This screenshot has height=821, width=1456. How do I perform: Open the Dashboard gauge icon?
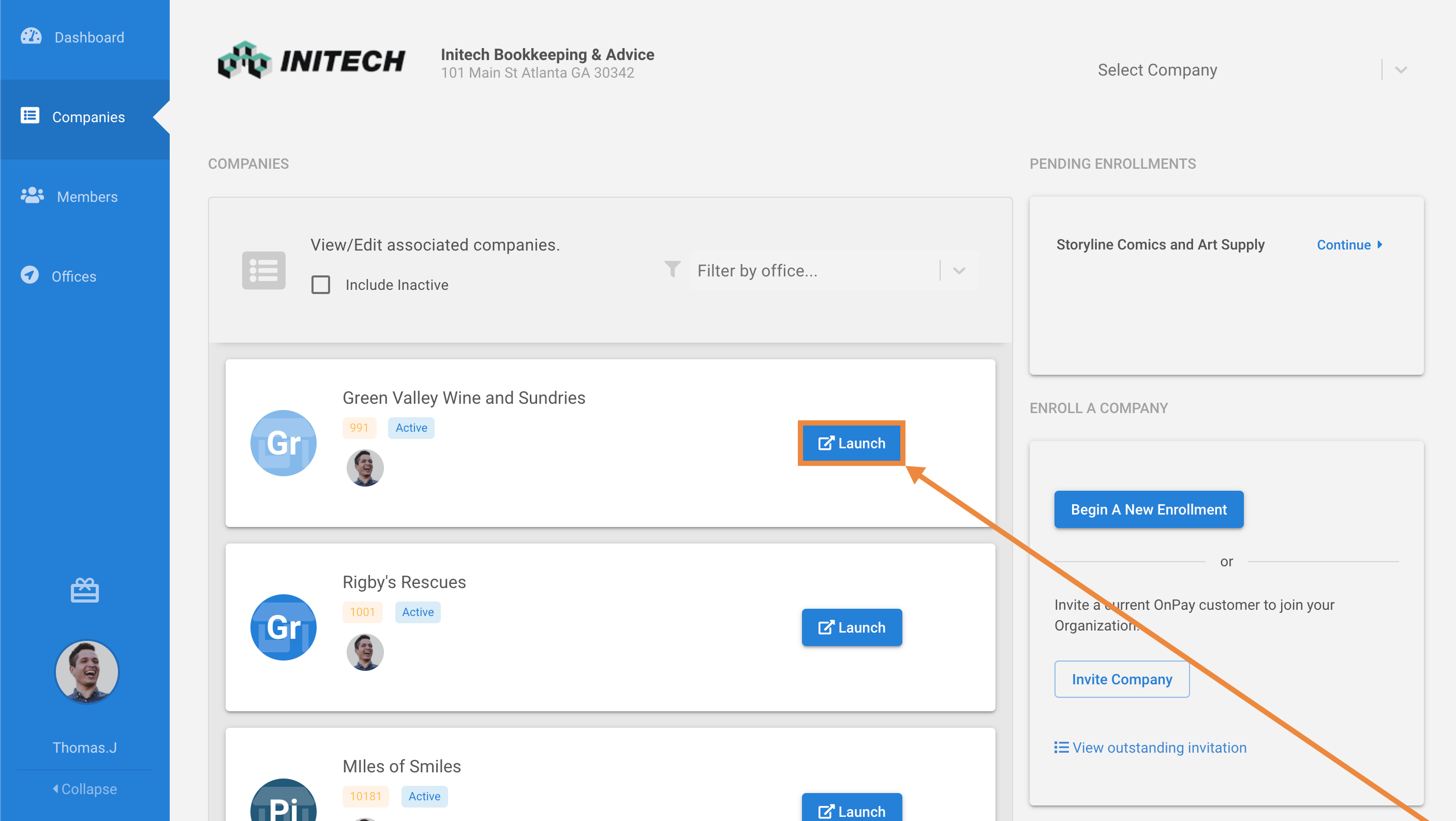31,37
